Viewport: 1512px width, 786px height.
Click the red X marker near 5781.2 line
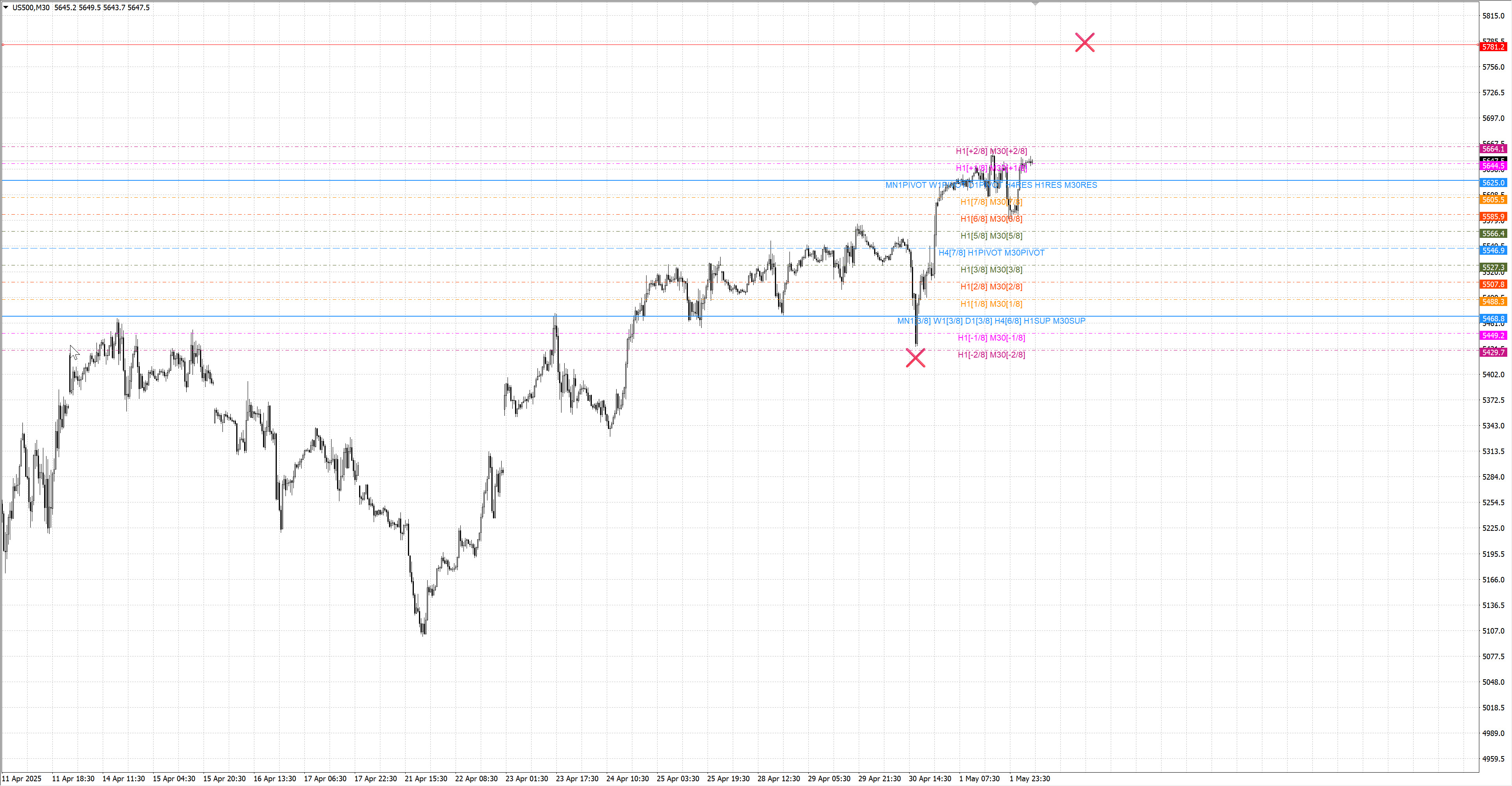coord(1084,42)
